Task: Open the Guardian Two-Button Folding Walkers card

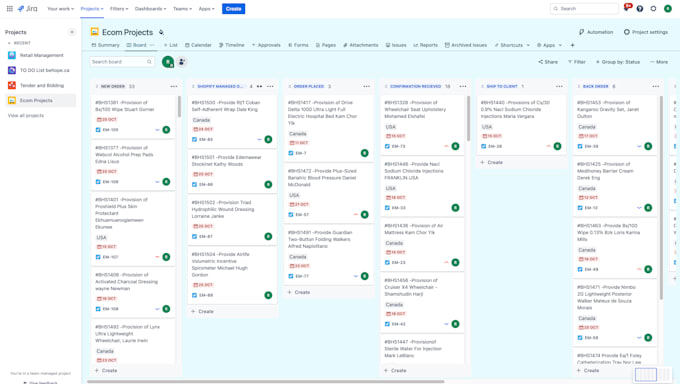Action: [x=328, y=255]
